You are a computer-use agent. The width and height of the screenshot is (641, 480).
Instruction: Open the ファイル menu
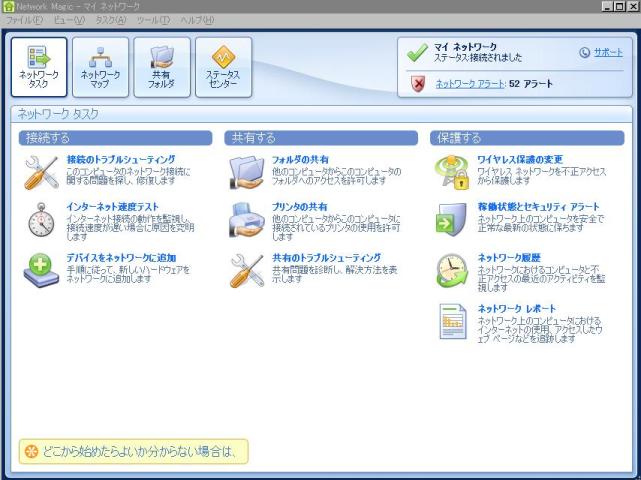24,20
